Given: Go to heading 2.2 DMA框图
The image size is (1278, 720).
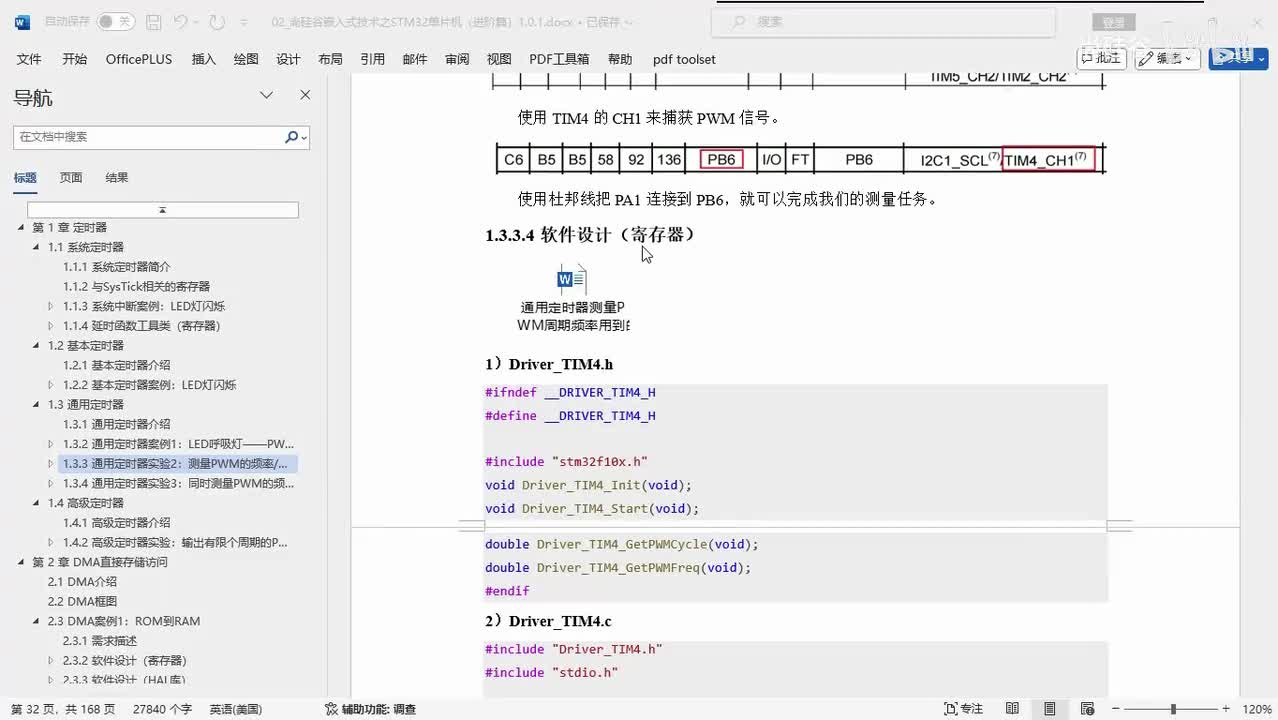Looking at the screenshot, I should [x=82, y=601].
